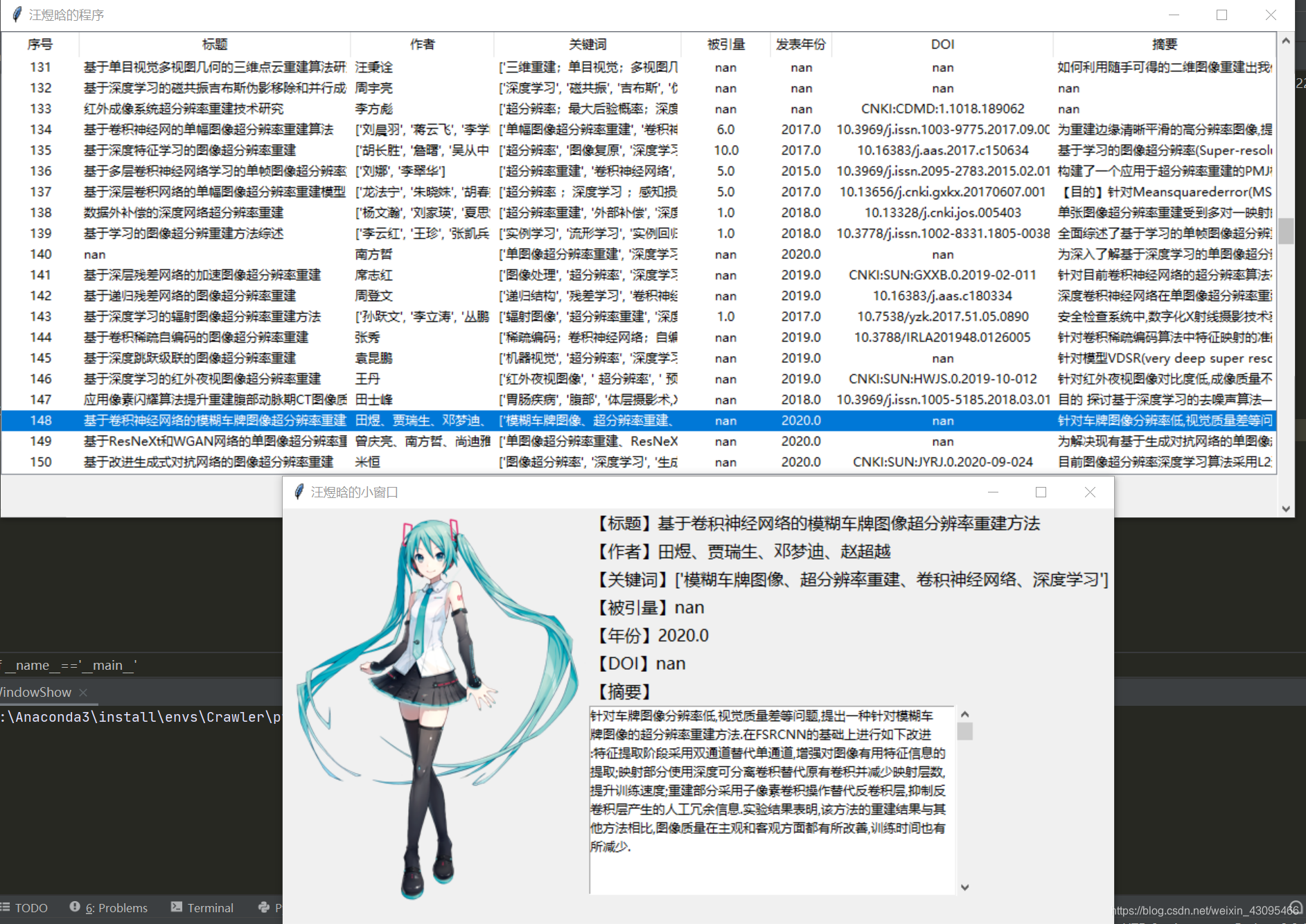Screen dimensions: 1306x924
Task: Click the 发表年份 column header
Action: pos(800,44)
